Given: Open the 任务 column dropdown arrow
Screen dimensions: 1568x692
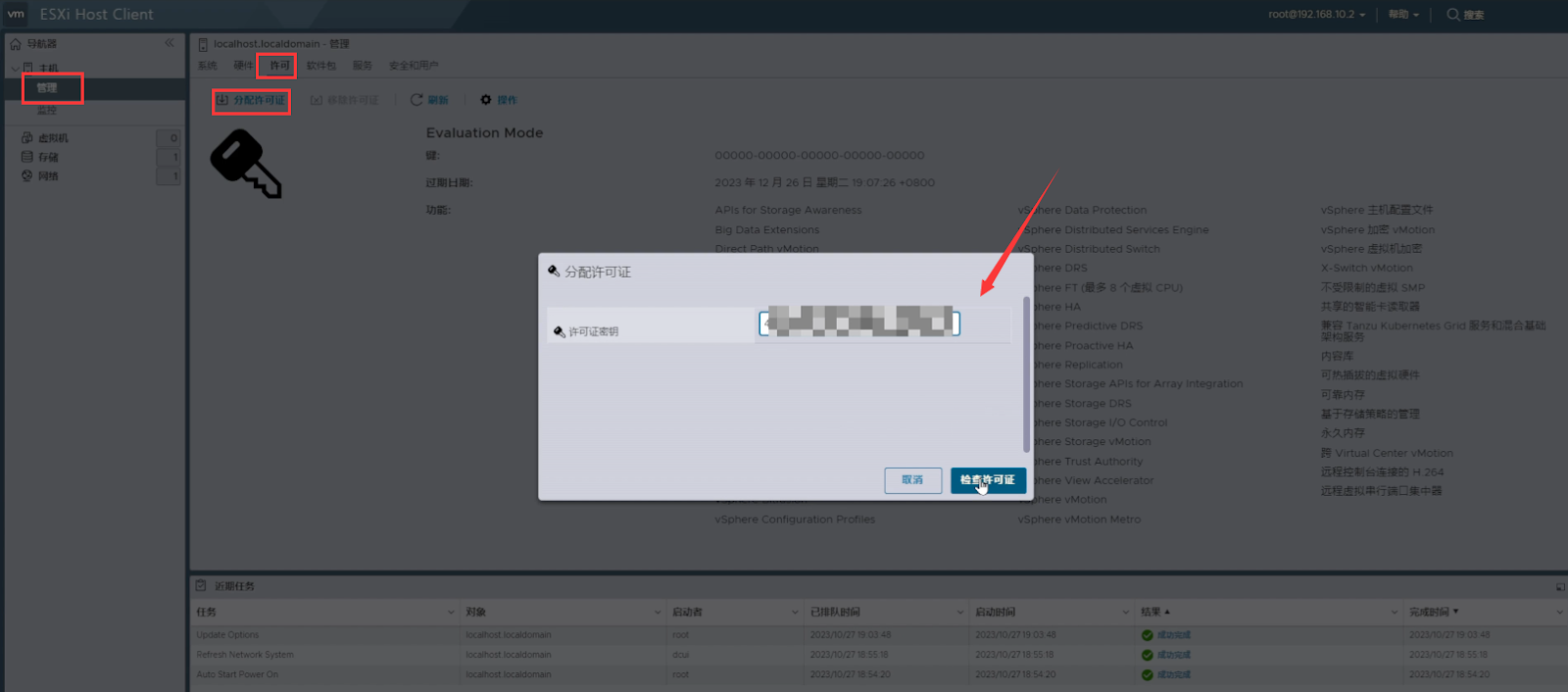Looking at the screenshot, I should pos(451,613).
